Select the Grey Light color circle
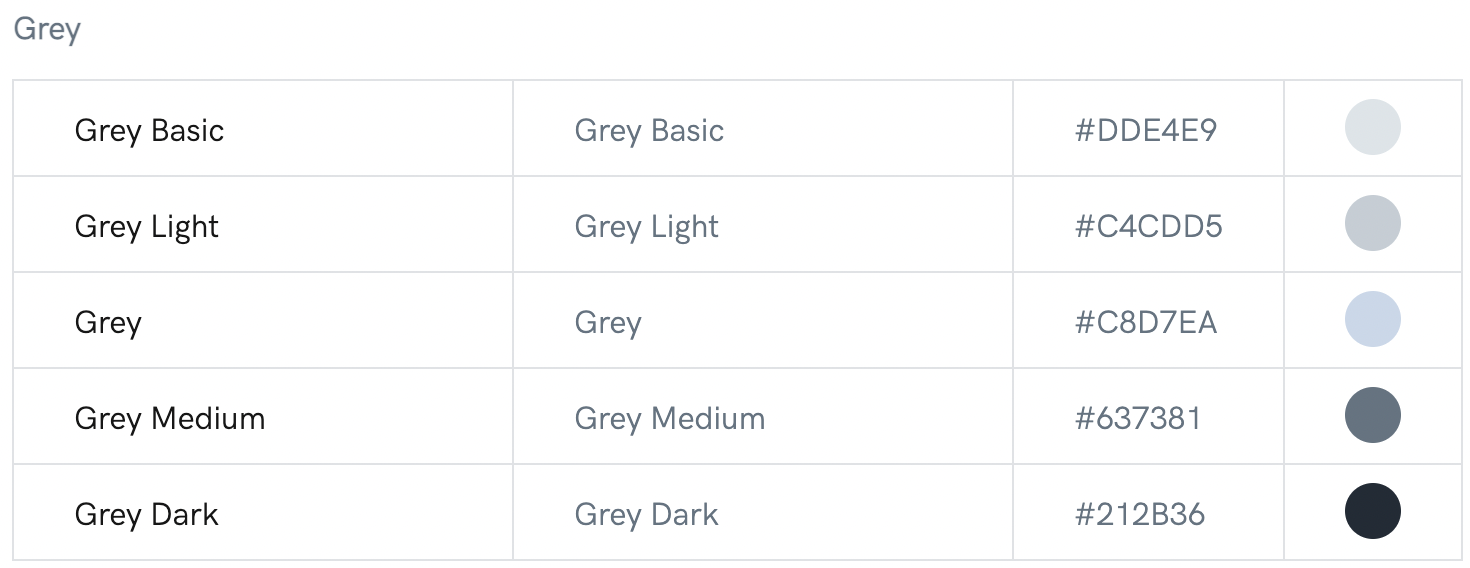The height and width of the screenshot is (568, 1470). (x=1372, y=224)
